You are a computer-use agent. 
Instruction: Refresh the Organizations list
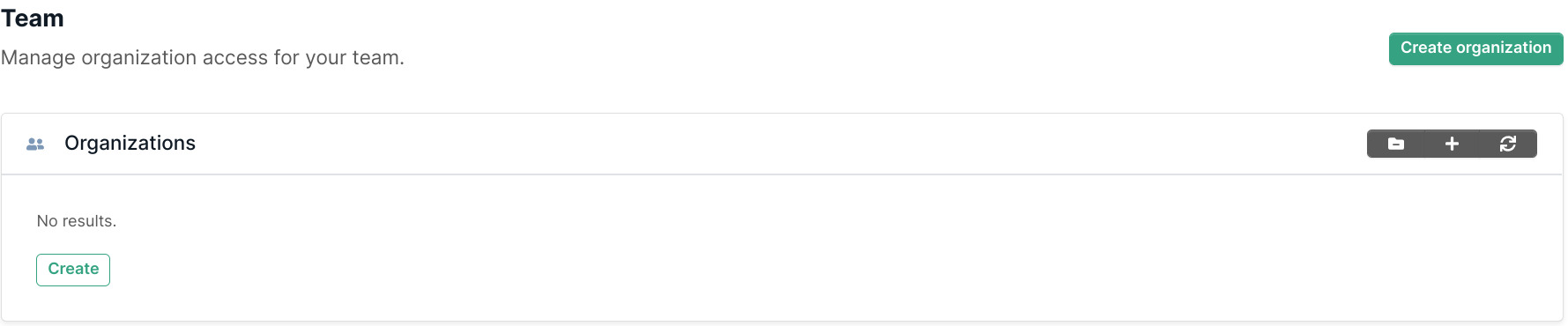click(1508, 144)
